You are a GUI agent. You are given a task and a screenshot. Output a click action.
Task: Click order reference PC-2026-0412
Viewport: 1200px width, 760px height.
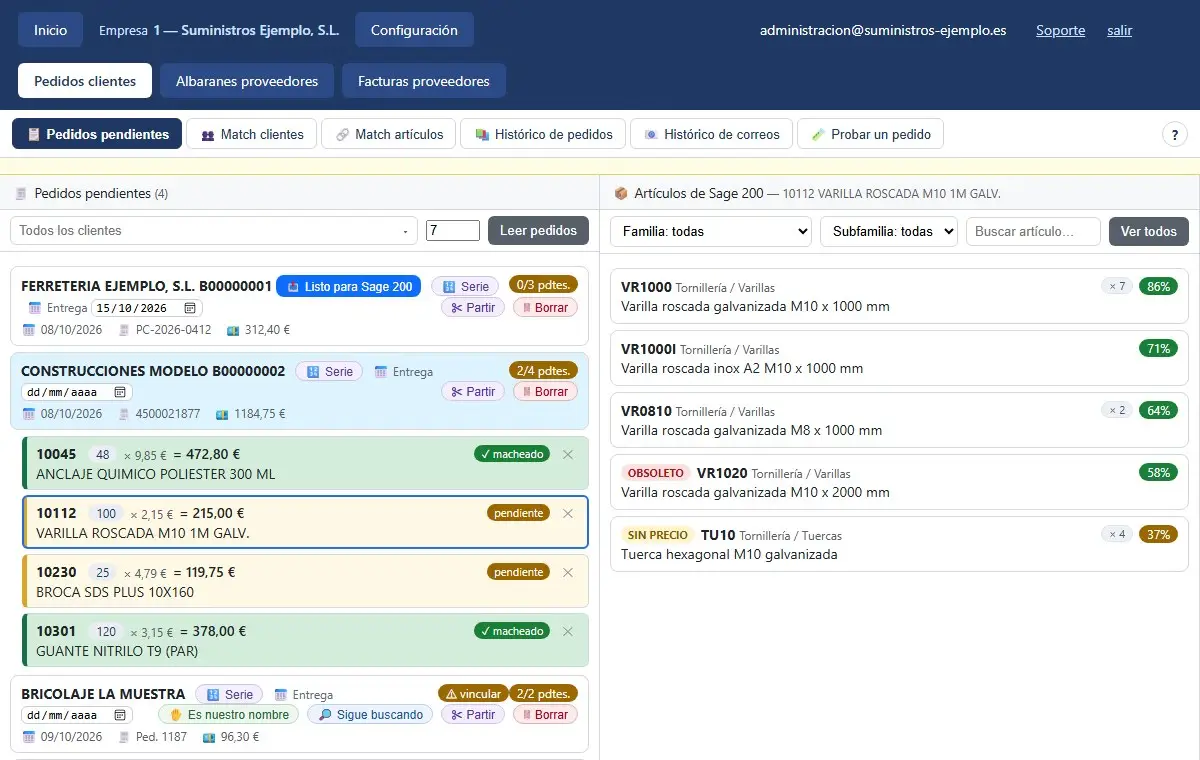pos(173,329)
